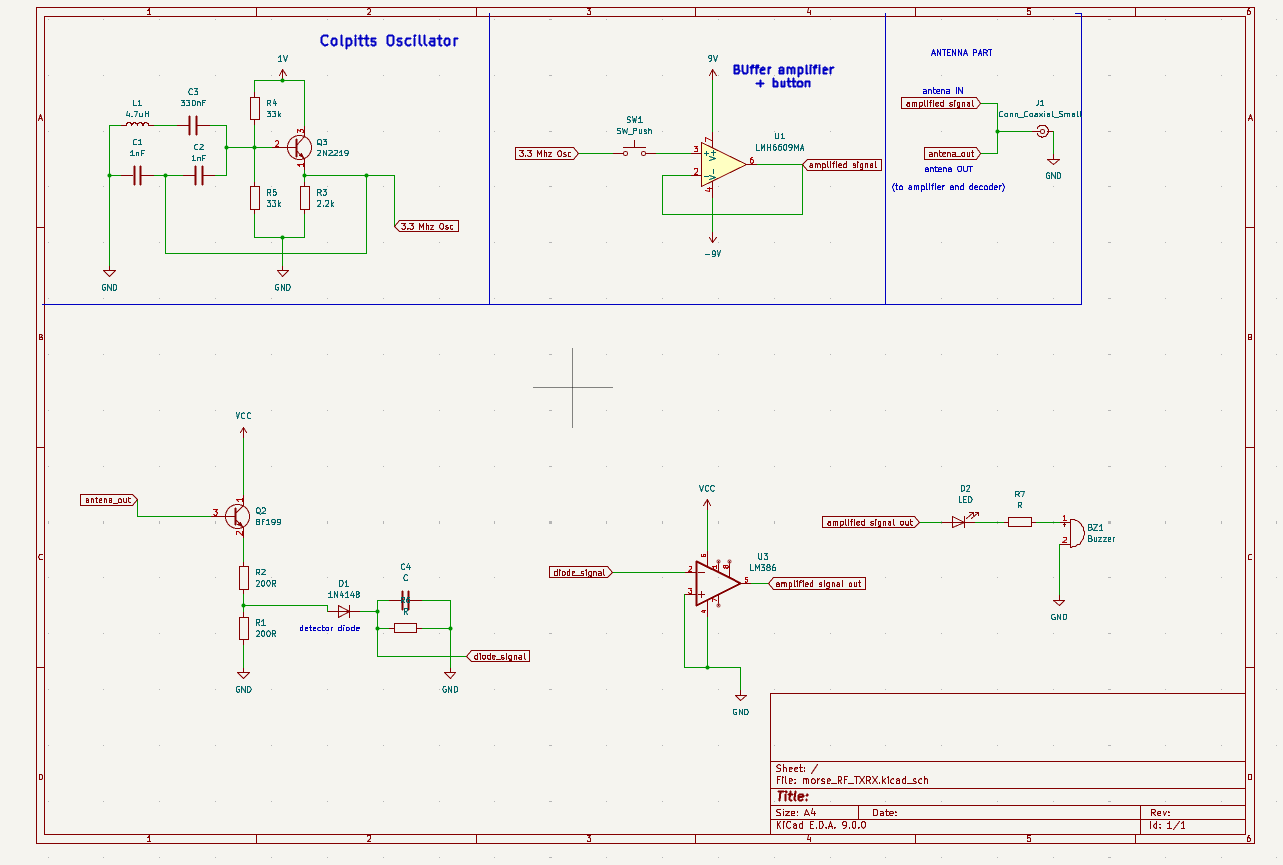The image size is (1283, 865).
Task: Select the BF199 transistor symbol Q2
Action: click(x=237, y=517)
